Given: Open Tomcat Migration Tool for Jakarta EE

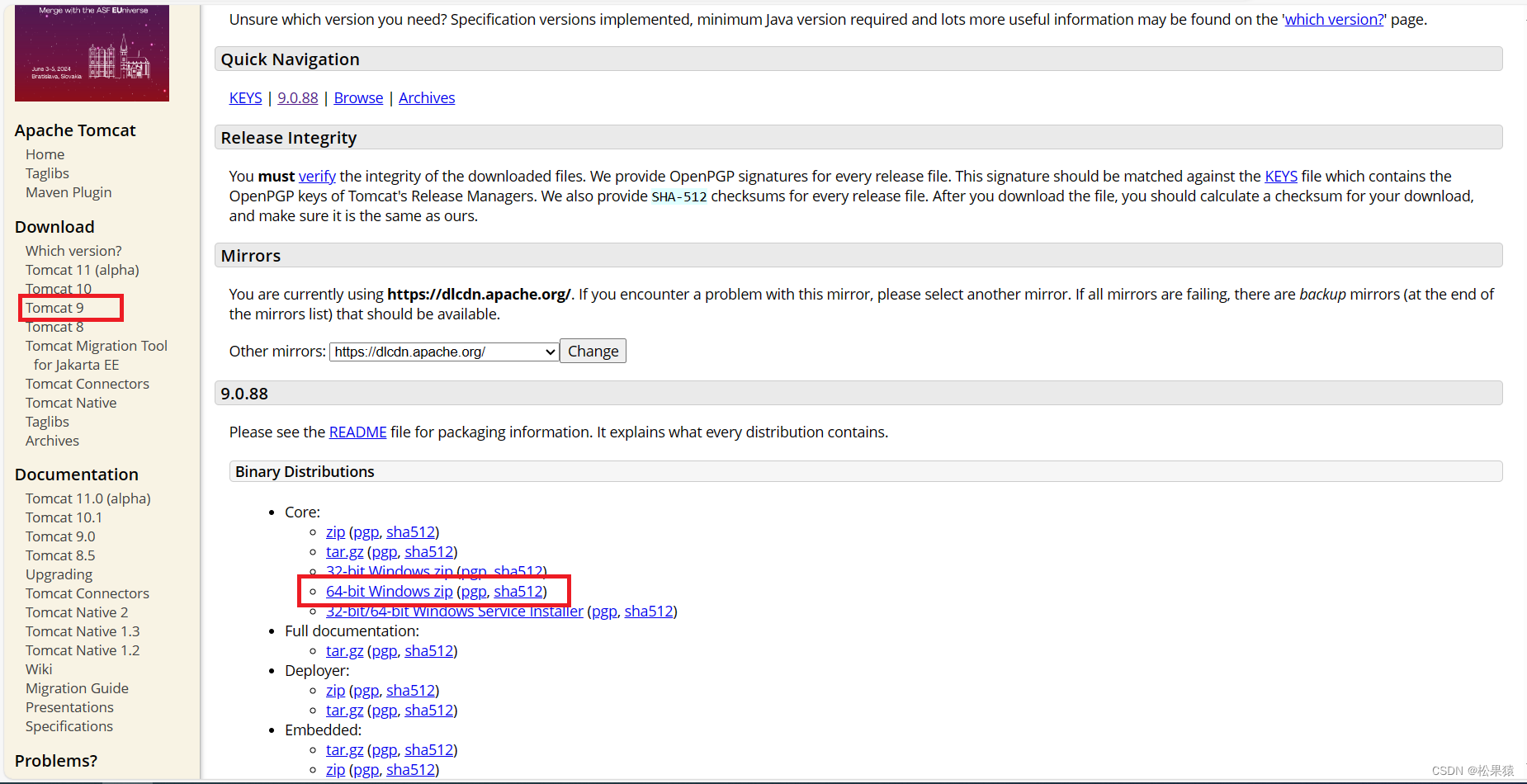Looking at the screenshot, I should pyautogui.click(x=96, y=345).
